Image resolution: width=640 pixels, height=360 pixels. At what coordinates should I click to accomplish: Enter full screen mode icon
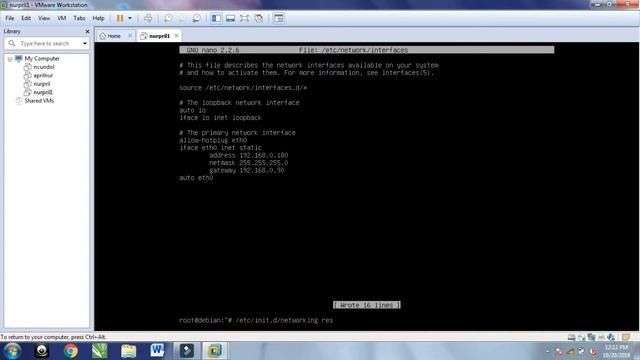tap(244, 18)
